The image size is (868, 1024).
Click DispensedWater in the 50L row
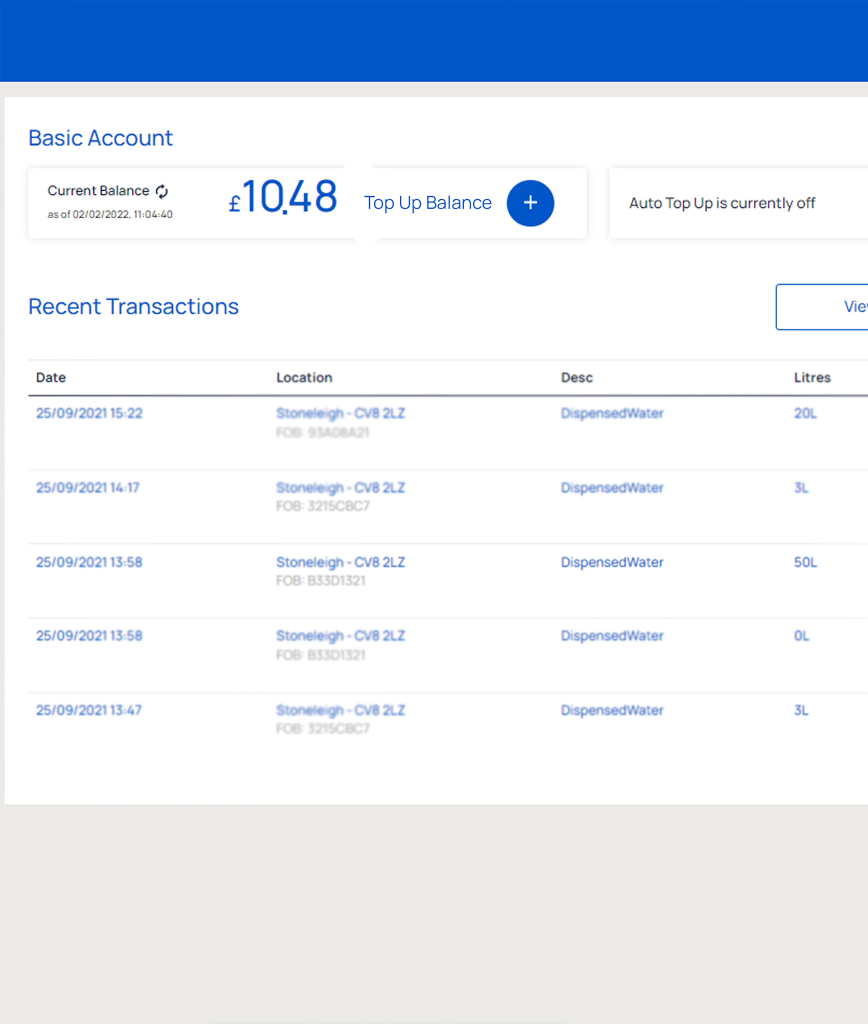[x=612, y=562]
